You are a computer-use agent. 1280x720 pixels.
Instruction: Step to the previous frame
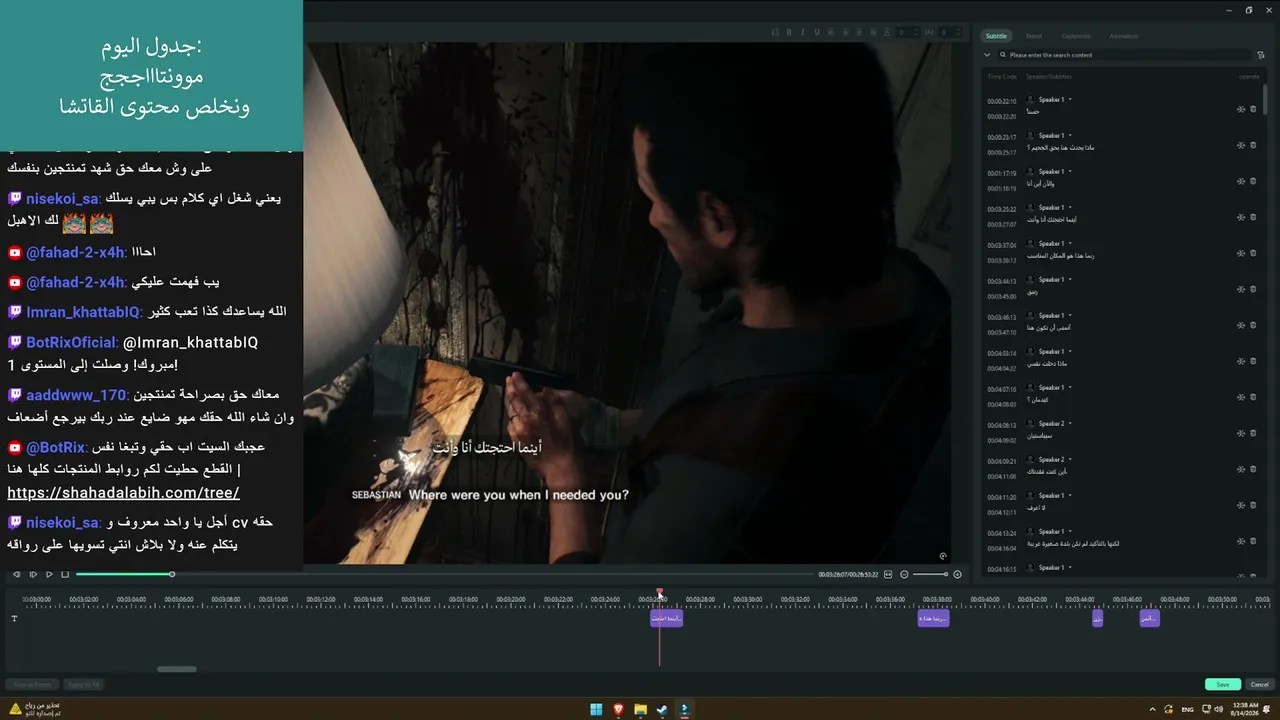click(x=16, y=574)
